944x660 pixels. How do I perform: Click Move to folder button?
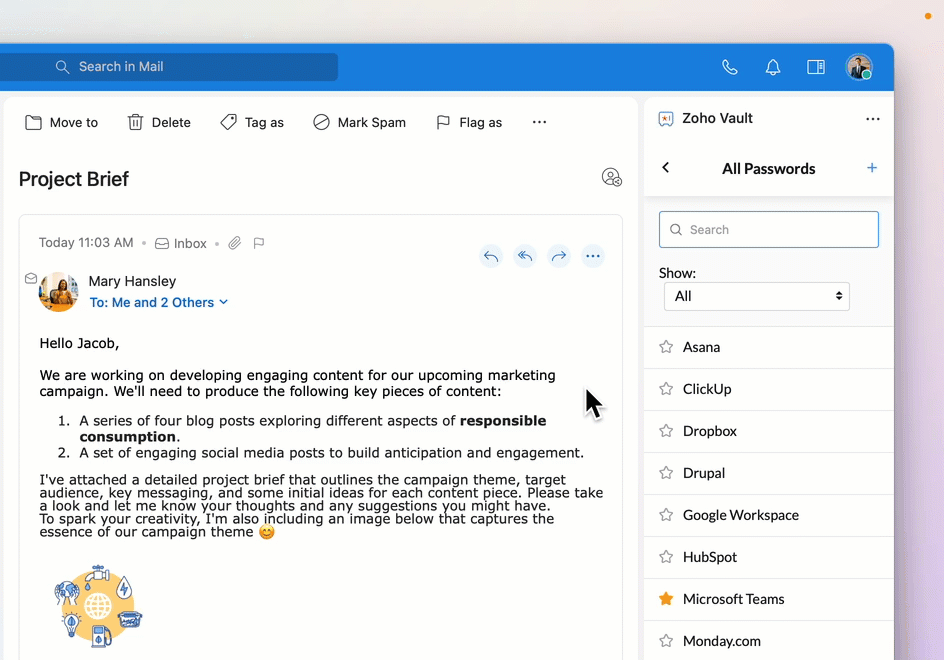(61, 122)
